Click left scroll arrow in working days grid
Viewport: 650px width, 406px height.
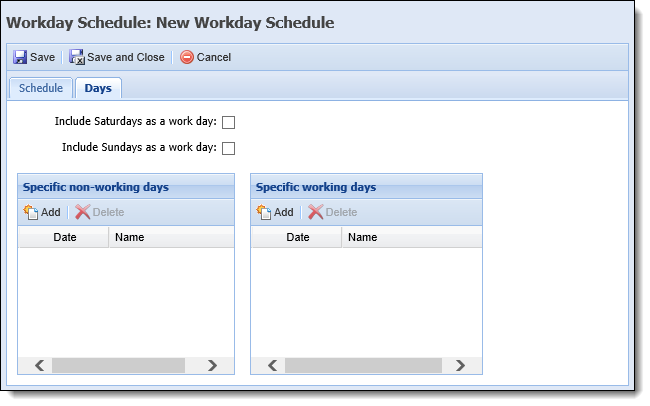273,365
